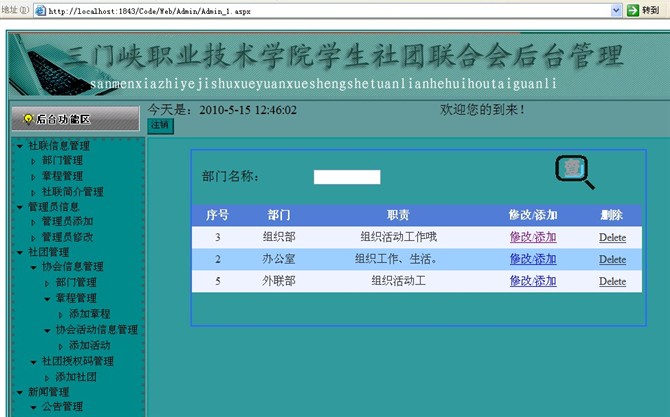
Task: Collapse the 协会信息管理 node
Action: [x=33, y=267]
